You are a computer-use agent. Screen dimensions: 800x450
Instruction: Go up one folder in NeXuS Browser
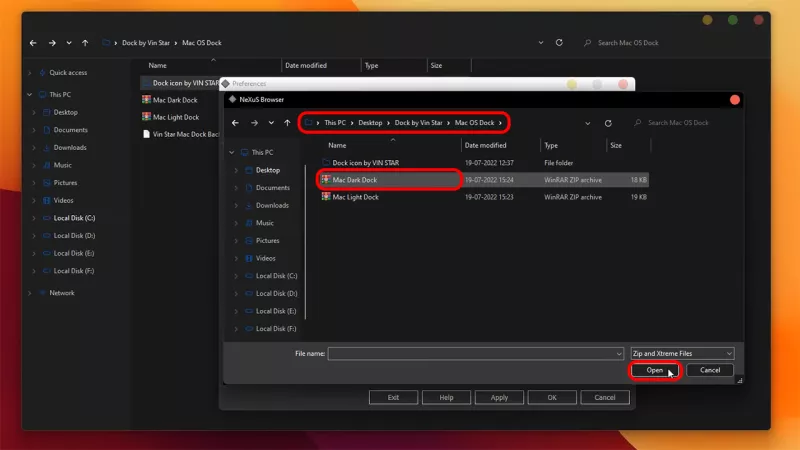coord(287,123)
